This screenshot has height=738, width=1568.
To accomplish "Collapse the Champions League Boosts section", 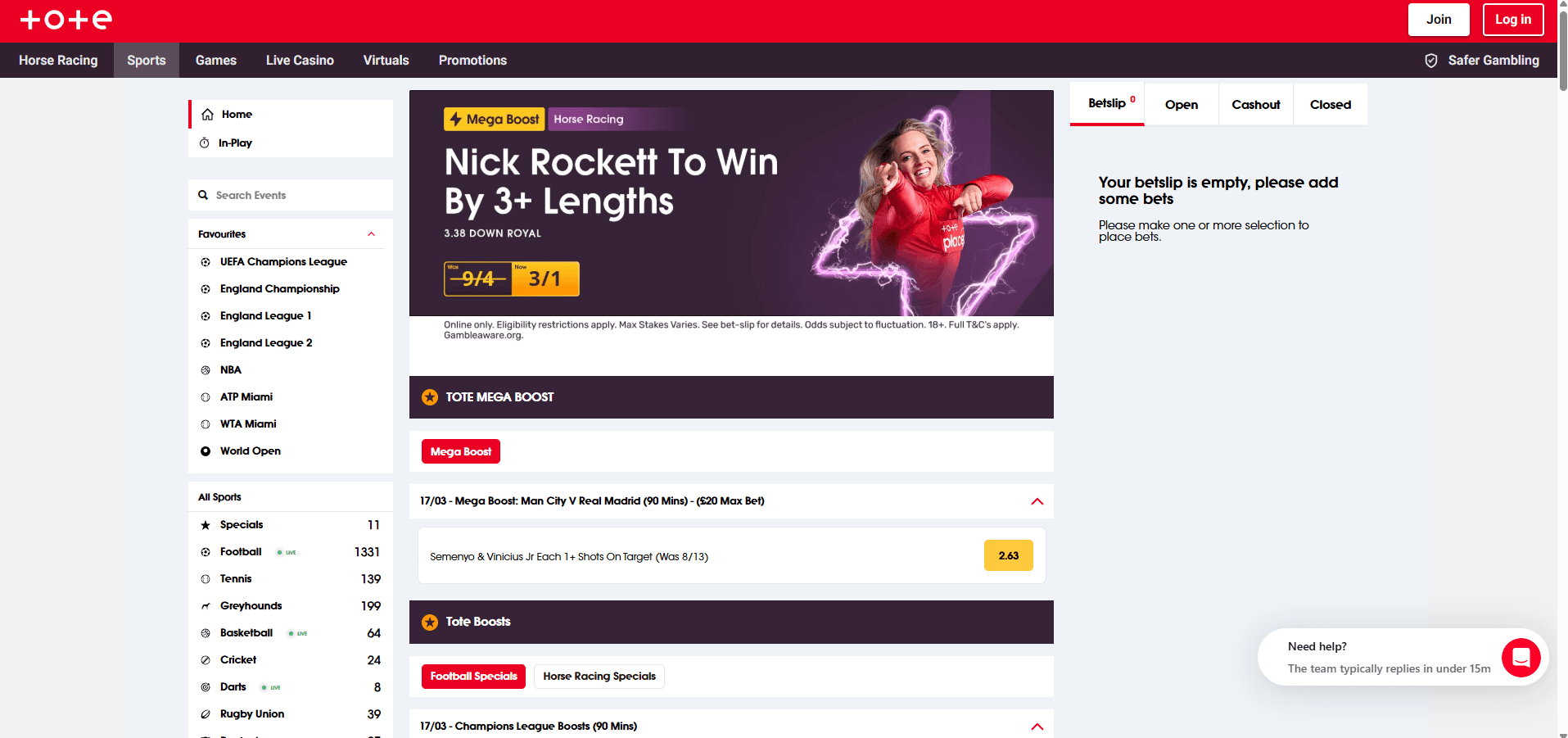I will [x=1037, y=727].
